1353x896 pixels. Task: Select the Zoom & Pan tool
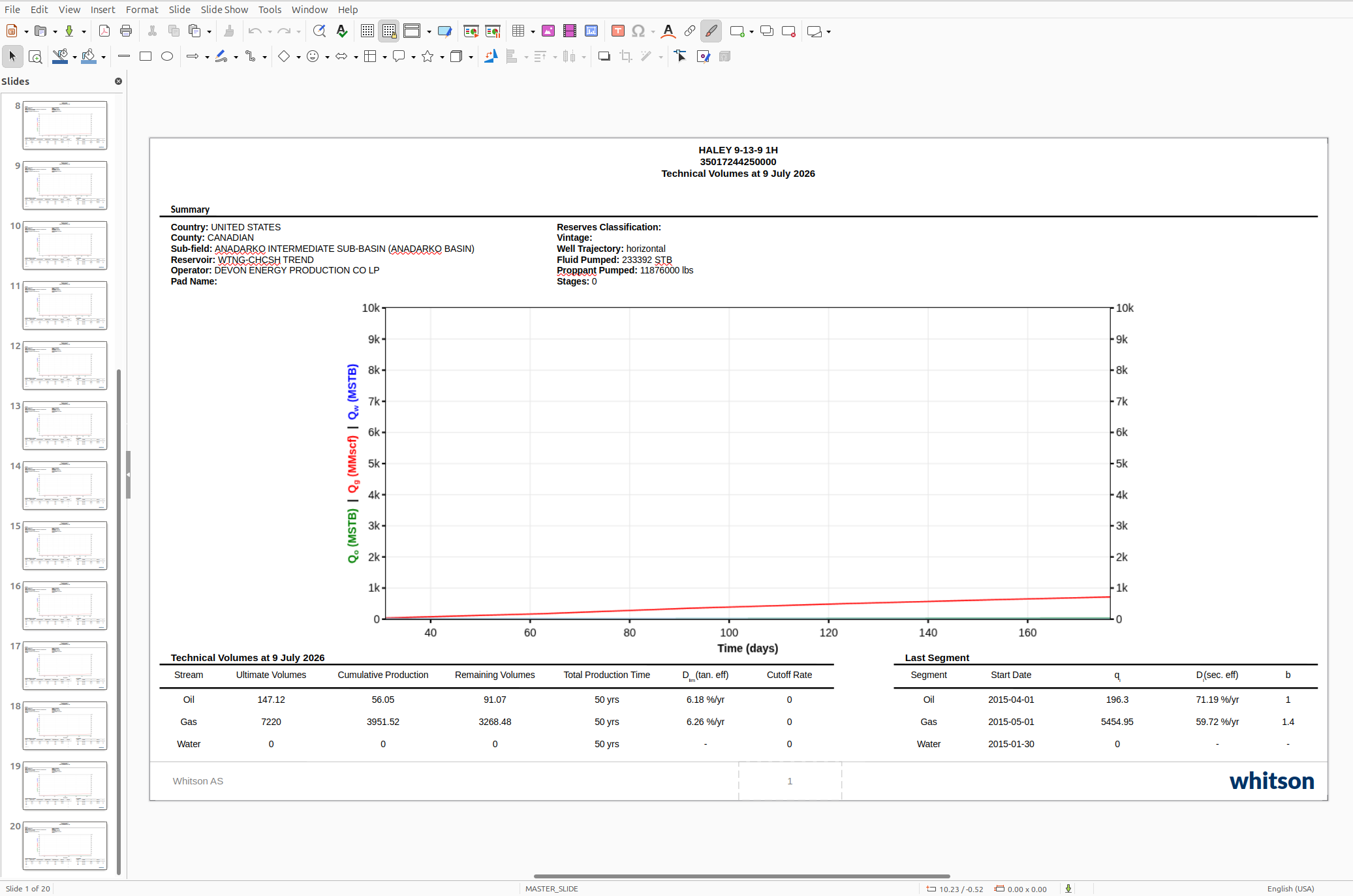[x=36, y=57]
